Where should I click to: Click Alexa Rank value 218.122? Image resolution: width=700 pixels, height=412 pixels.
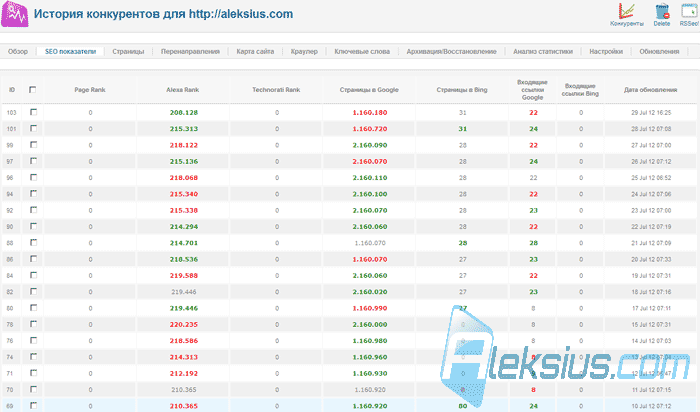click(183, 145)
